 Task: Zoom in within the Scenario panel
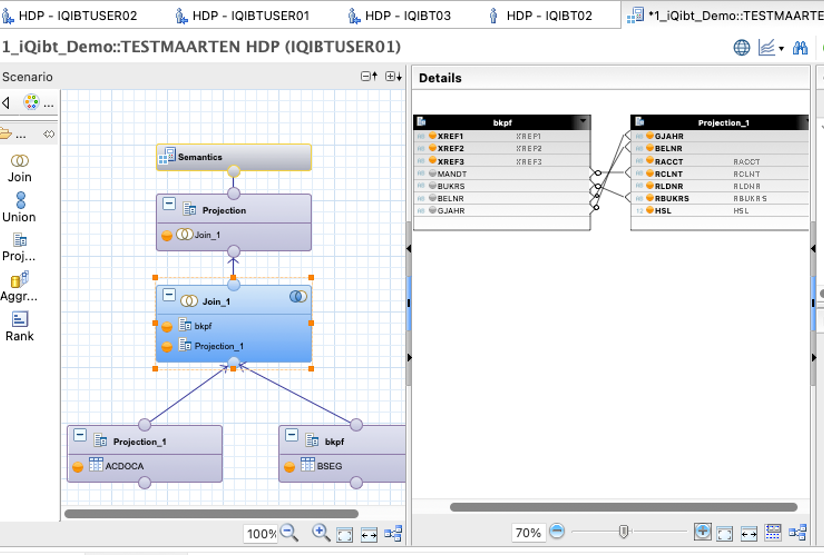click(321, 533)
